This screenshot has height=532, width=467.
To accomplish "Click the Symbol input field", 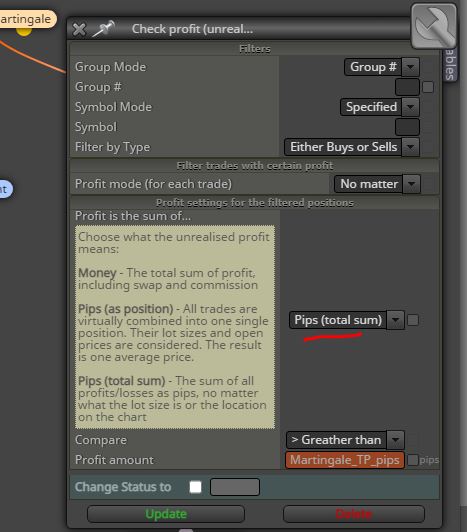I will point(407,127).
